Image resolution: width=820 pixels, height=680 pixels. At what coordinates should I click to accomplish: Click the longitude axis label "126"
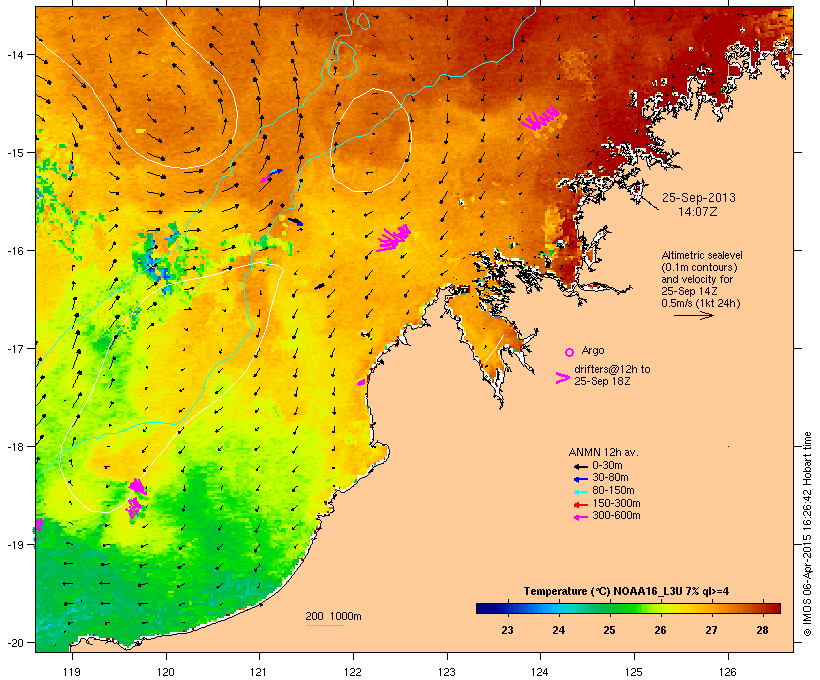coord(728,672)
